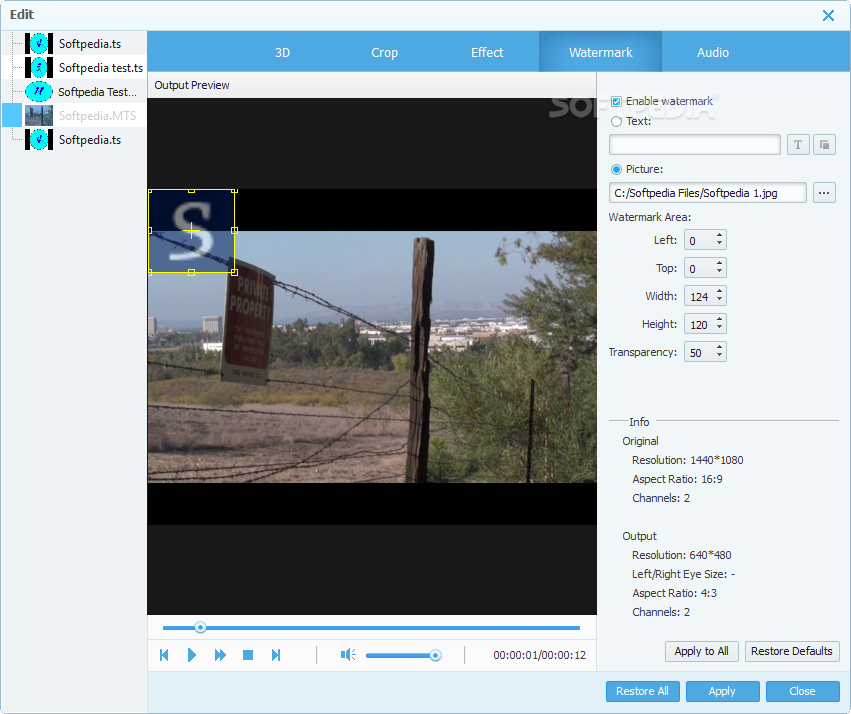Decrease the Top value stepper
Viewport: 851px width, 714px height.
pyautogui.click(x=719, y=272)
